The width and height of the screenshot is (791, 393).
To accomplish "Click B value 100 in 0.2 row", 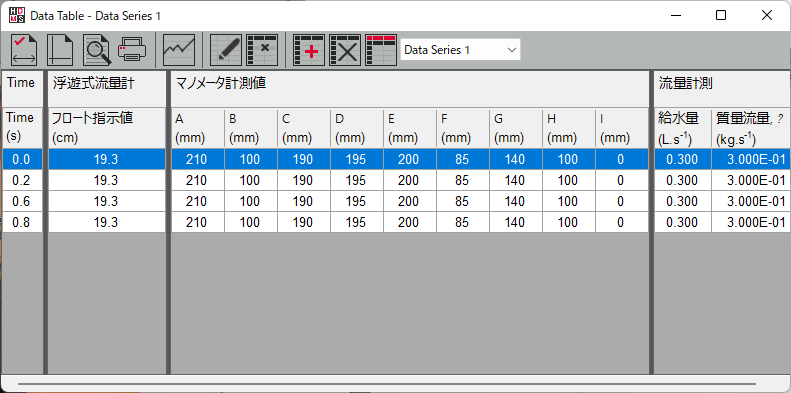I will coord(251,181).
